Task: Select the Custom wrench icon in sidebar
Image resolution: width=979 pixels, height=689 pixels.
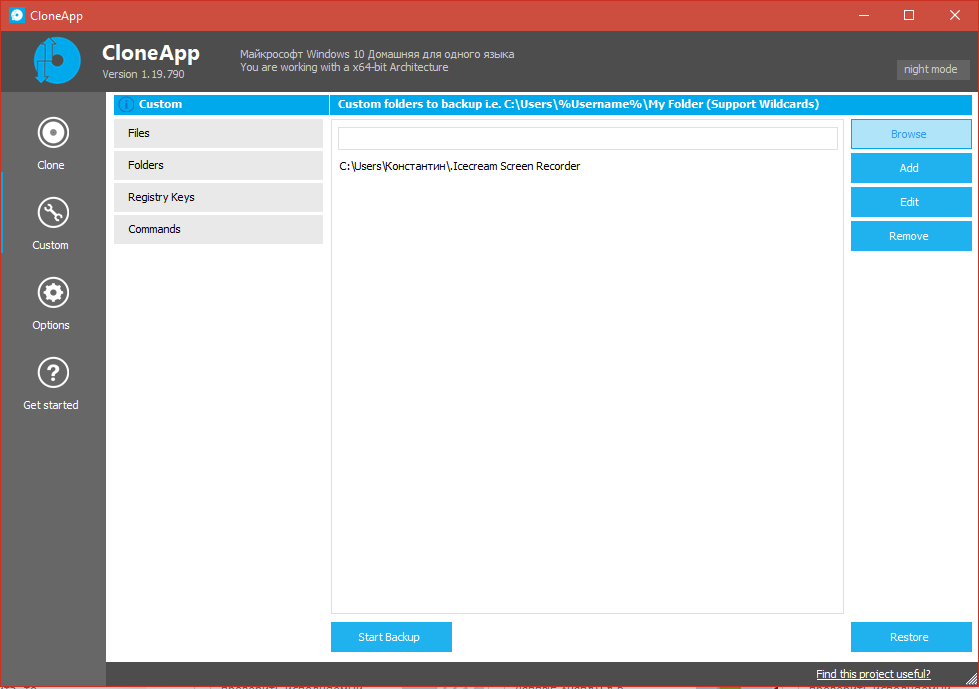Action: click(x=53, y=213)
